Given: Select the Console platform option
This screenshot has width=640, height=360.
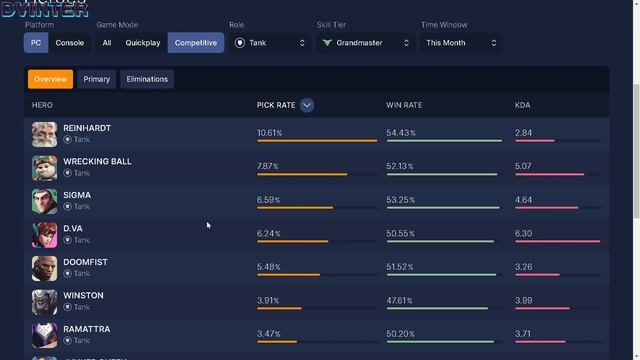Looking at the screenshot, I should click(x=70, y=42).
